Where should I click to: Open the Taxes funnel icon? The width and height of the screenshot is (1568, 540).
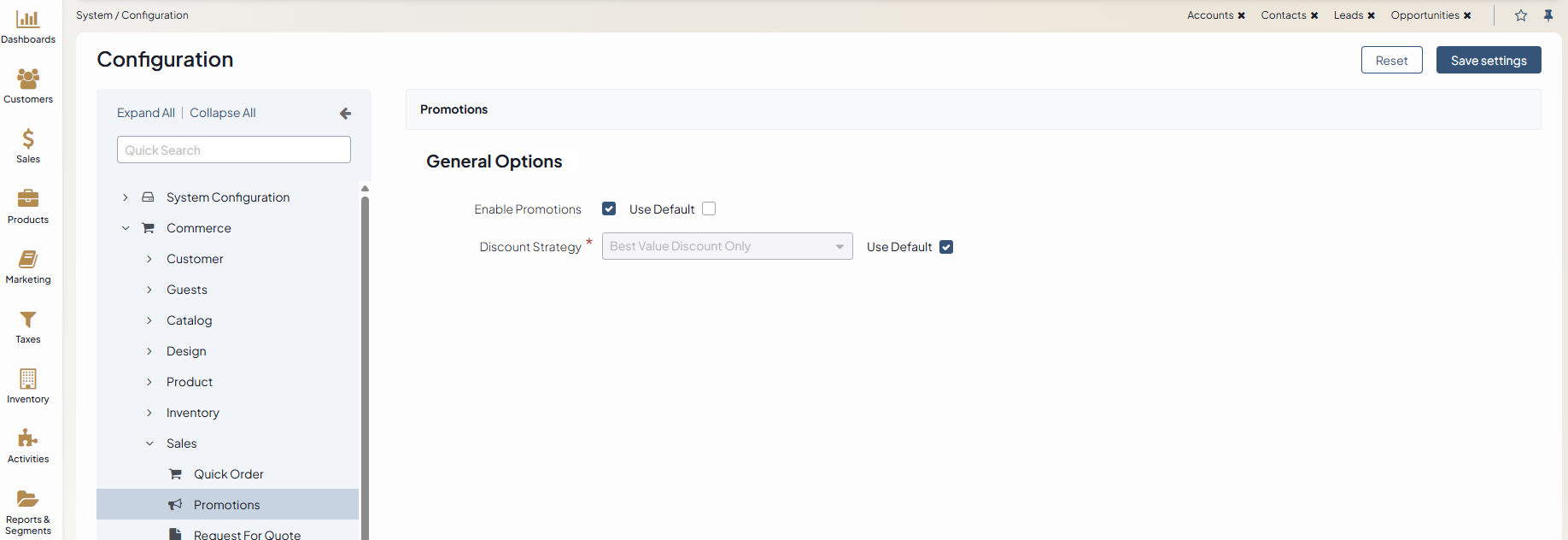pos(28,320)
